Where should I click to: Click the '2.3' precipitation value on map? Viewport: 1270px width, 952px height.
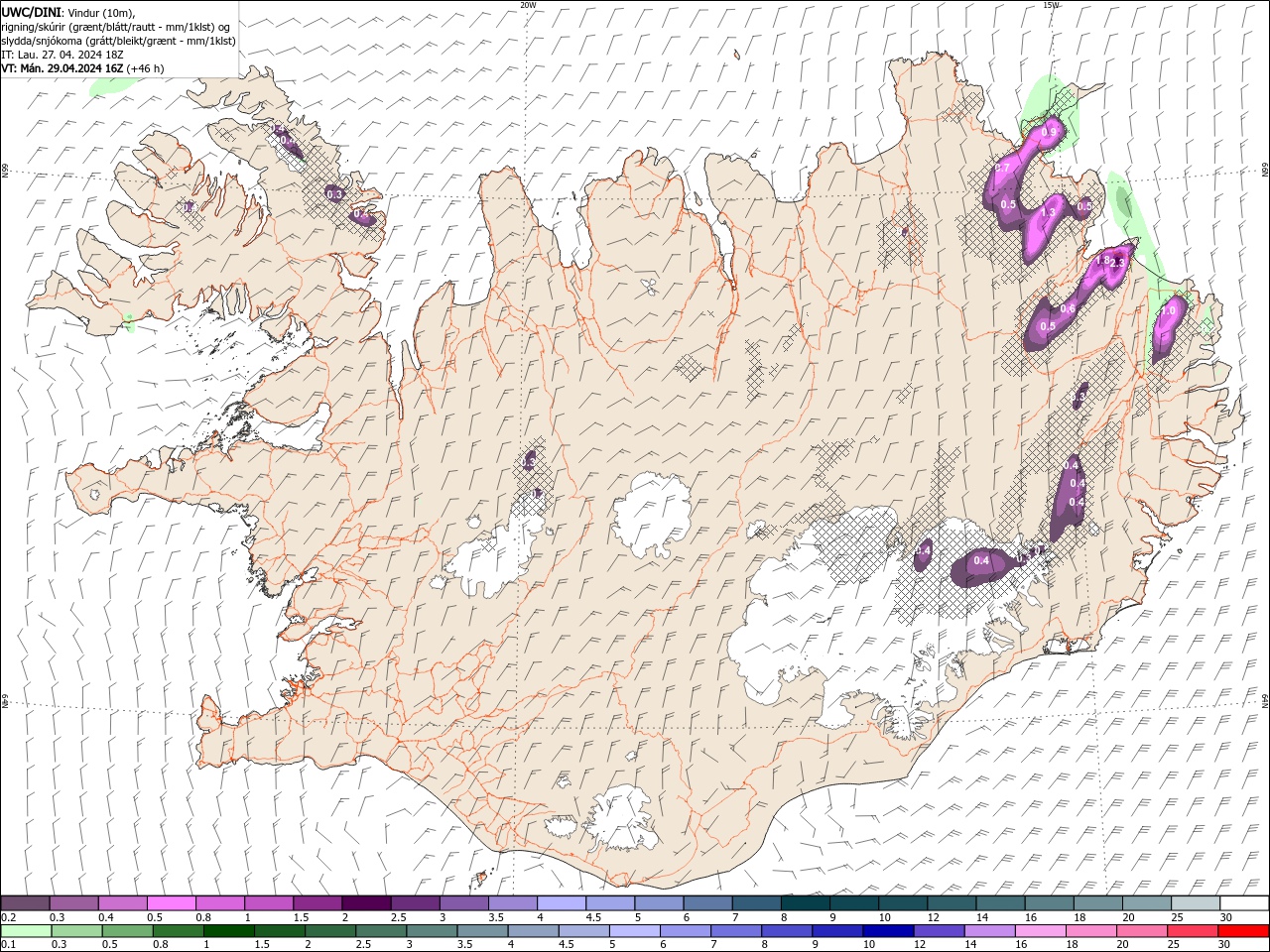[1117, 263]
